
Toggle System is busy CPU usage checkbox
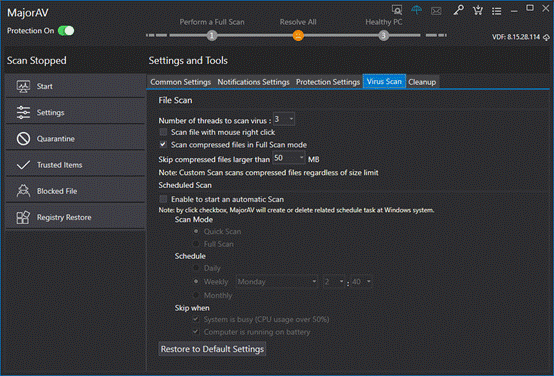click(195, 319)
